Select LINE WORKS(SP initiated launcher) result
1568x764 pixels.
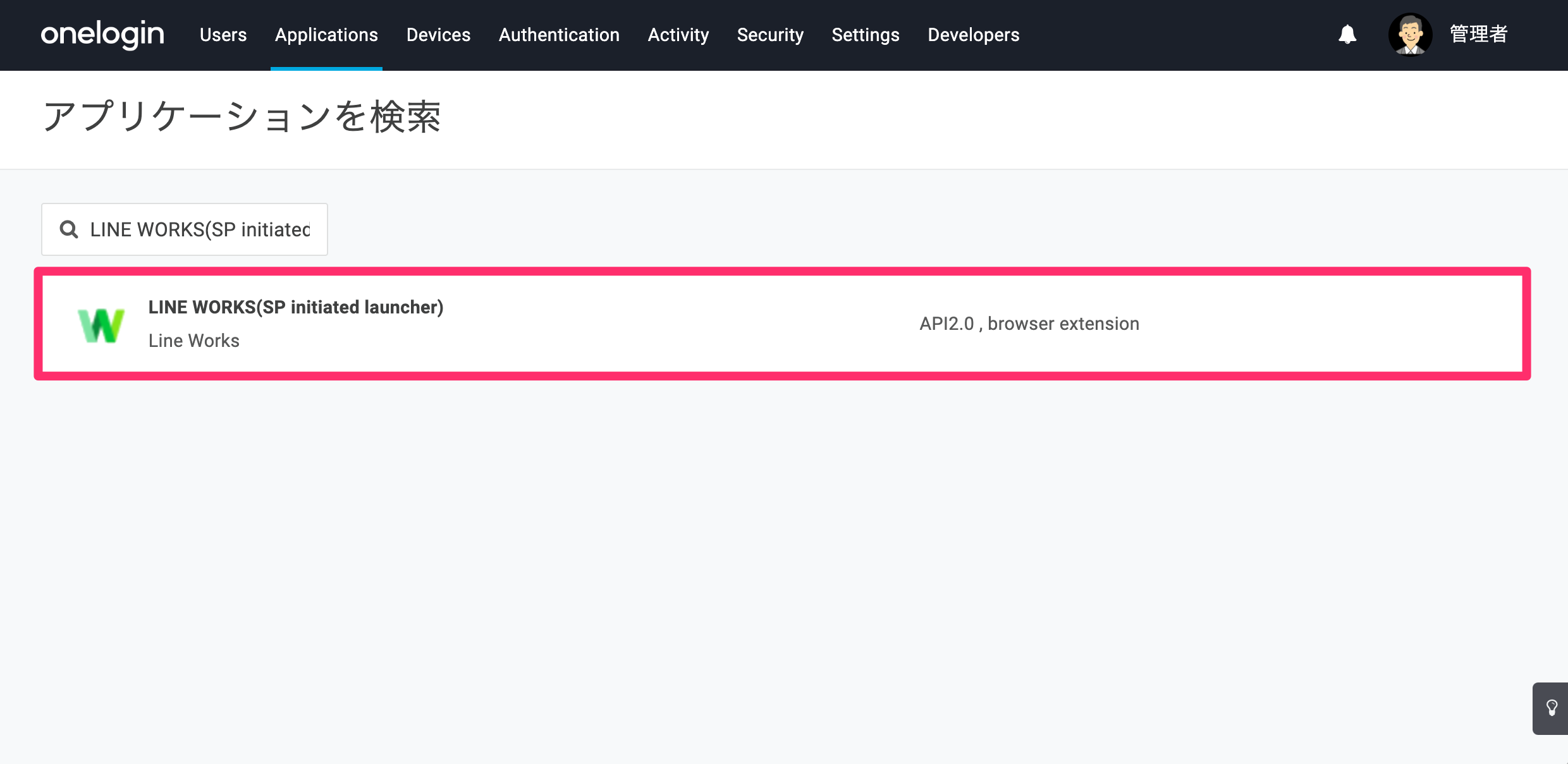782,324
